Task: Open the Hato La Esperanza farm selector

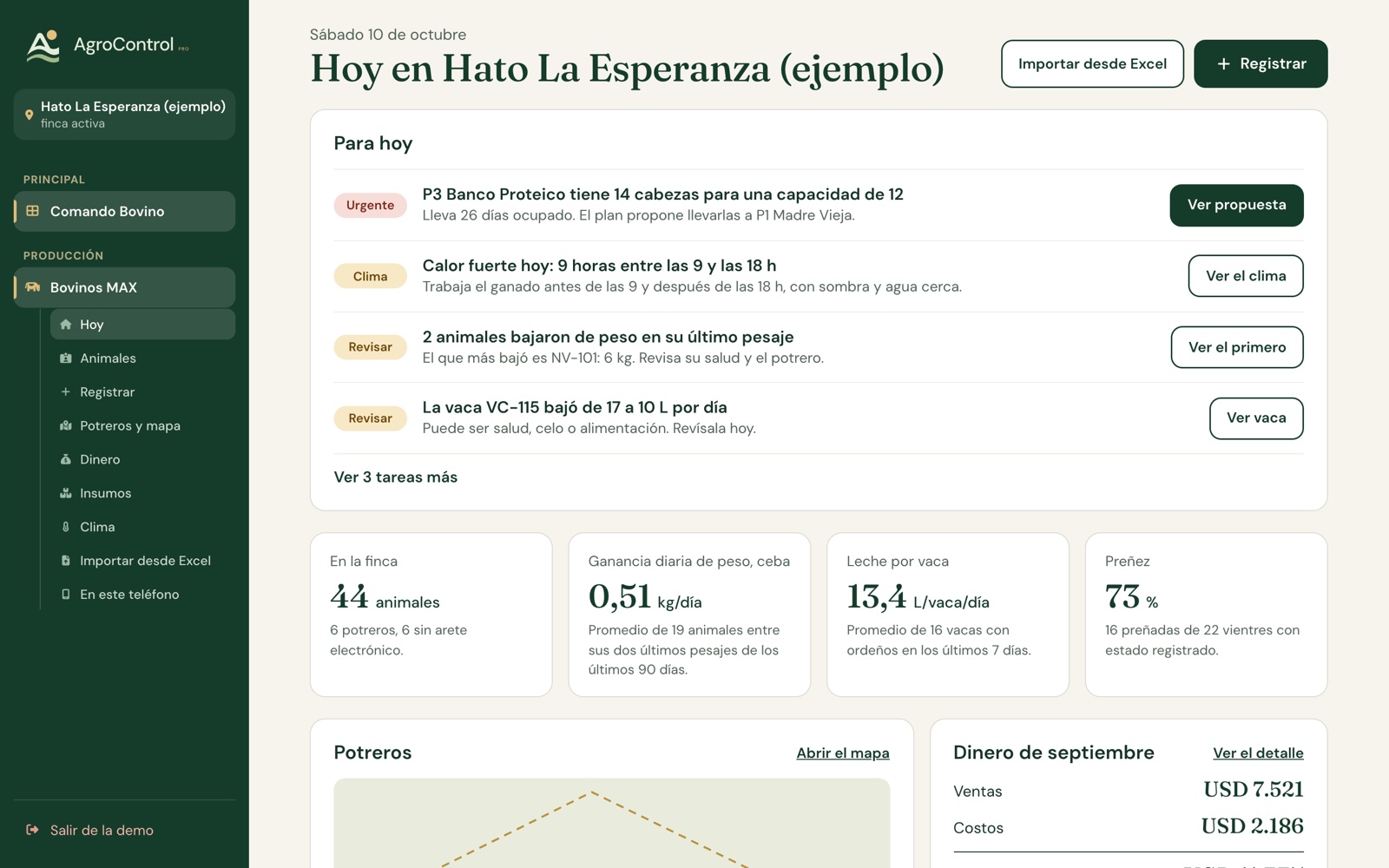Action: (124, 115)
